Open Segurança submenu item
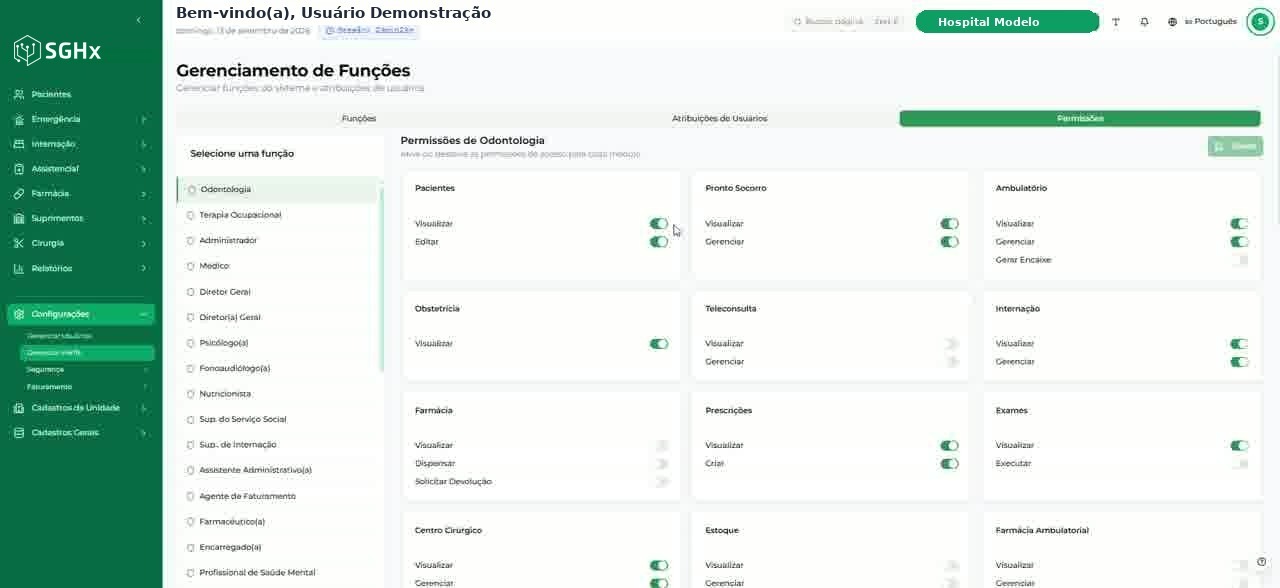 87,370
